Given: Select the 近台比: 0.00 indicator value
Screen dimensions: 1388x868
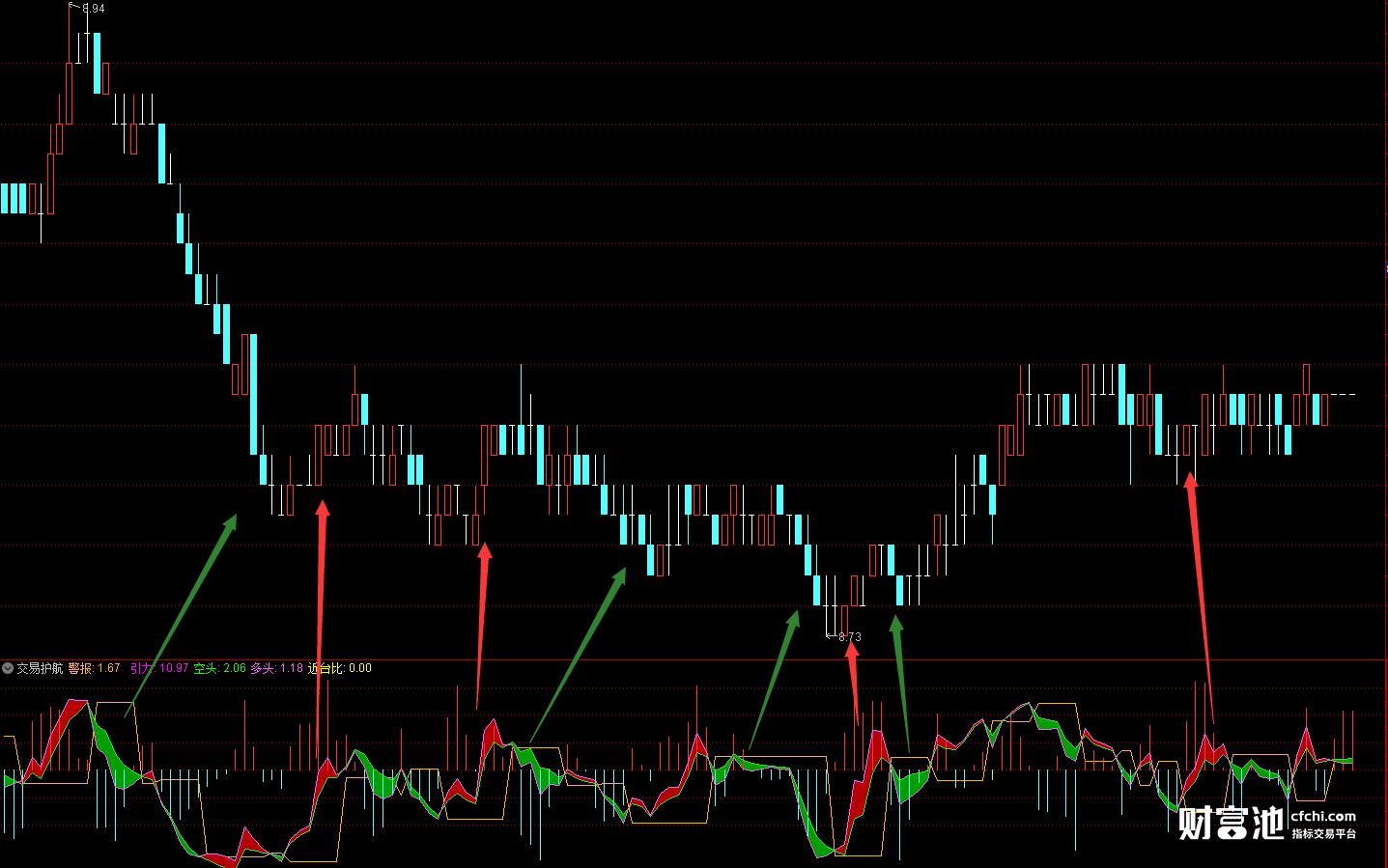Looking at the screenshot, I should 339,668.
